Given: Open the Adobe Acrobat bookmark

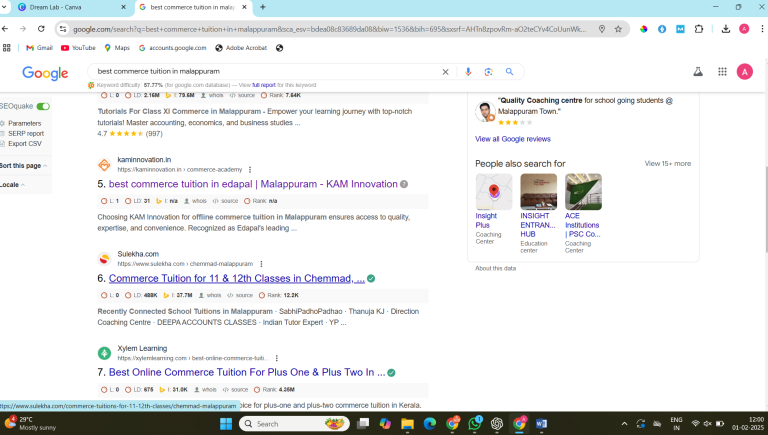Looking at the screenshot, I should 241,48.
